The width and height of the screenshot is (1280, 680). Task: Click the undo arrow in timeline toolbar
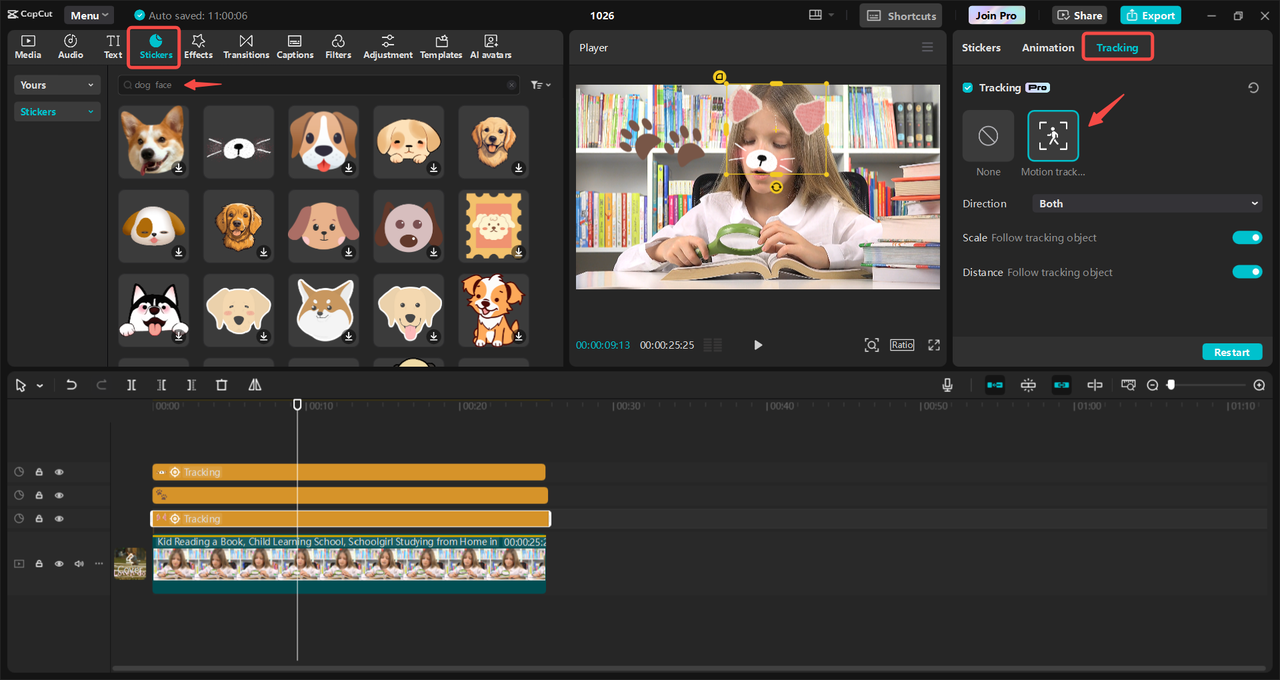click(x=71, y=385)
